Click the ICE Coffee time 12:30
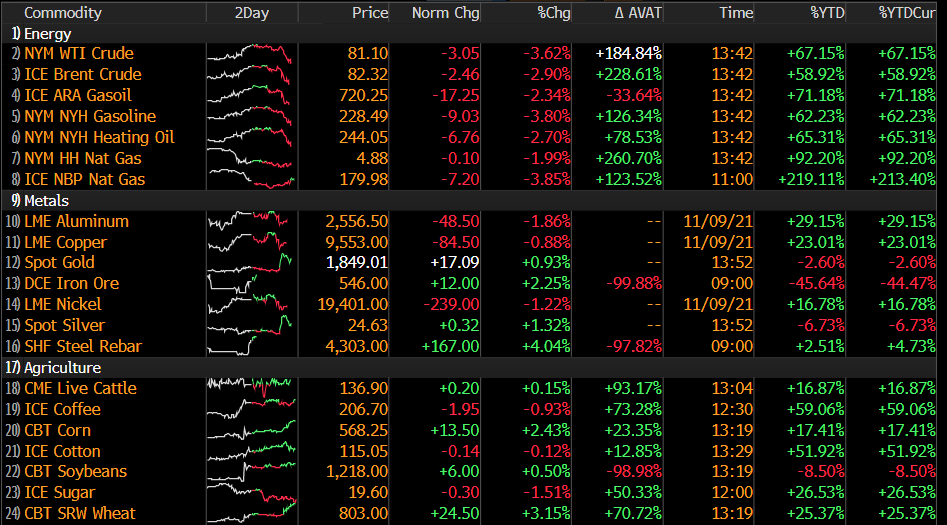The height and width of the screenshot is (525, 947). pyautogui.click(x=732, y=410)
